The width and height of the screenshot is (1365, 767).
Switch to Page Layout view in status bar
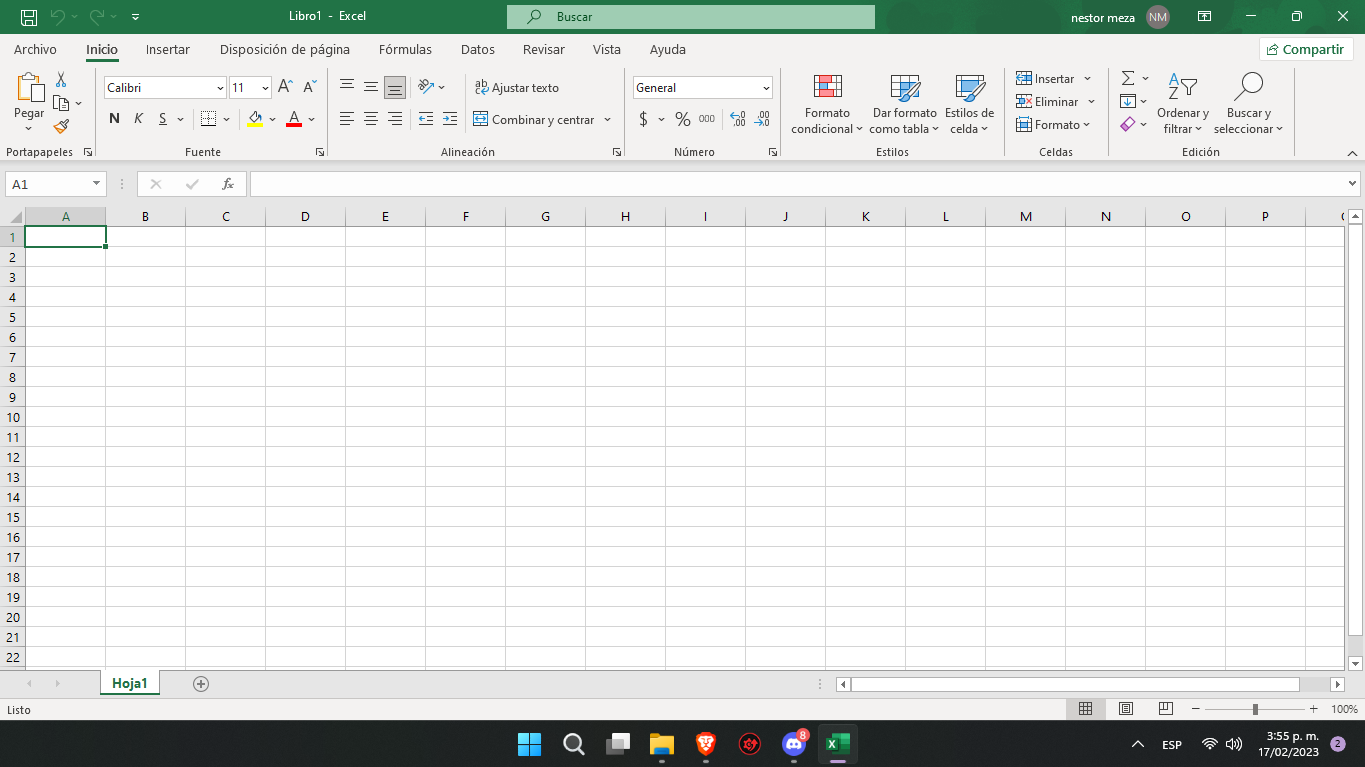1126,709
